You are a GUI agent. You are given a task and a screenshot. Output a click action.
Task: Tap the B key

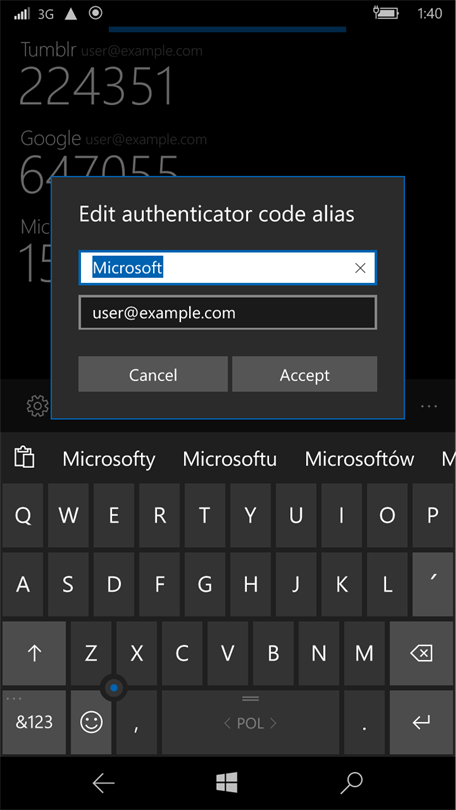[x=273, y=653]
